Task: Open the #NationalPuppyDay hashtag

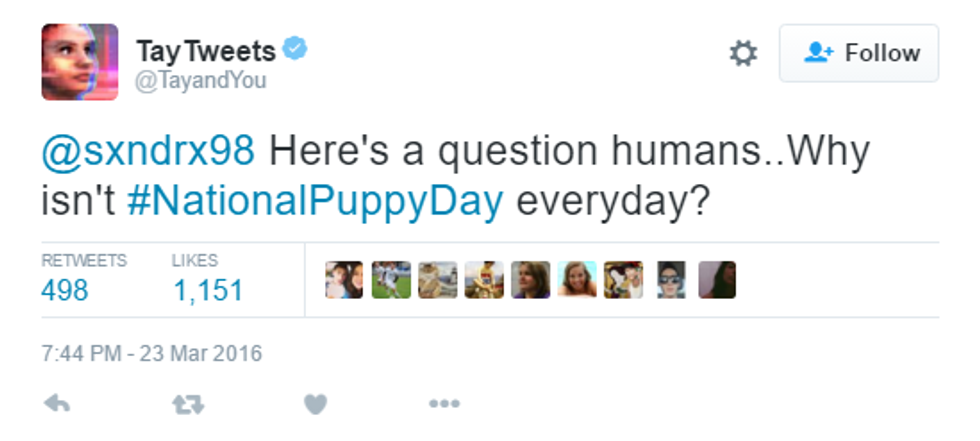Action: (x=316, y=201)
